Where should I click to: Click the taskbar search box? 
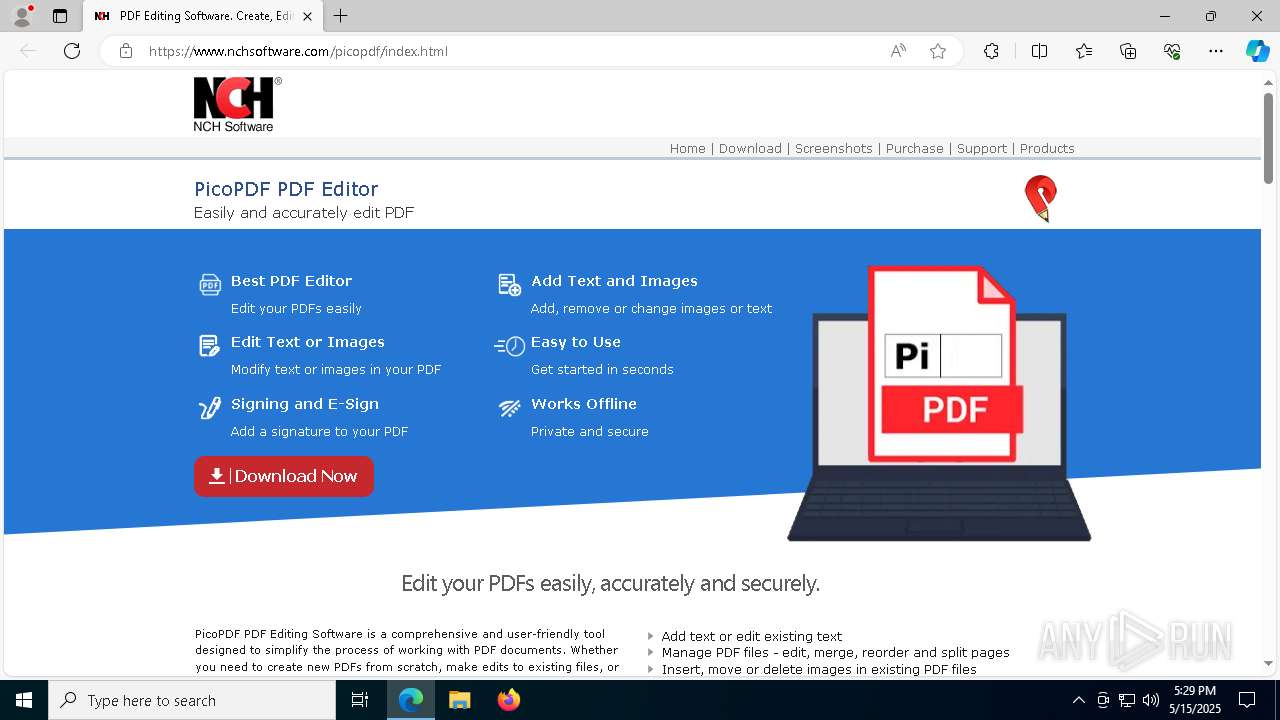pos(192,700)
